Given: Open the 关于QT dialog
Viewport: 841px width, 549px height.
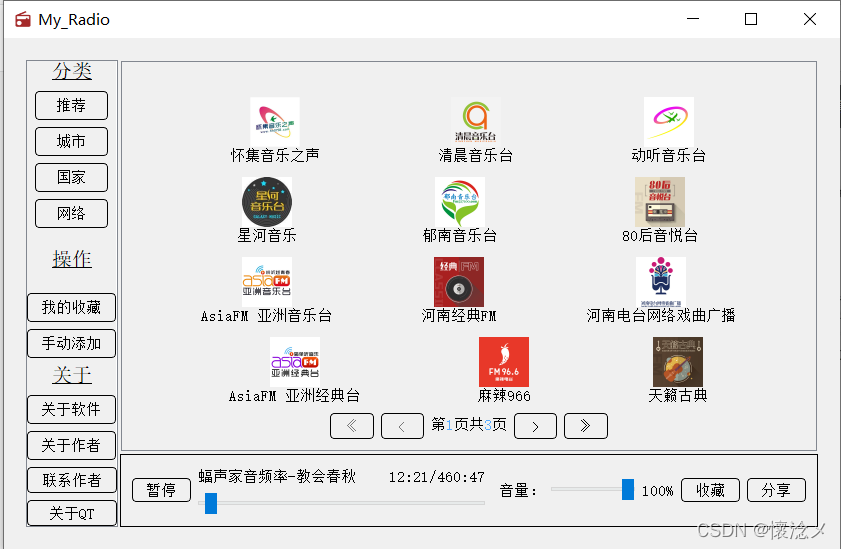Looking at the screenshot, I should coord(72,513).
